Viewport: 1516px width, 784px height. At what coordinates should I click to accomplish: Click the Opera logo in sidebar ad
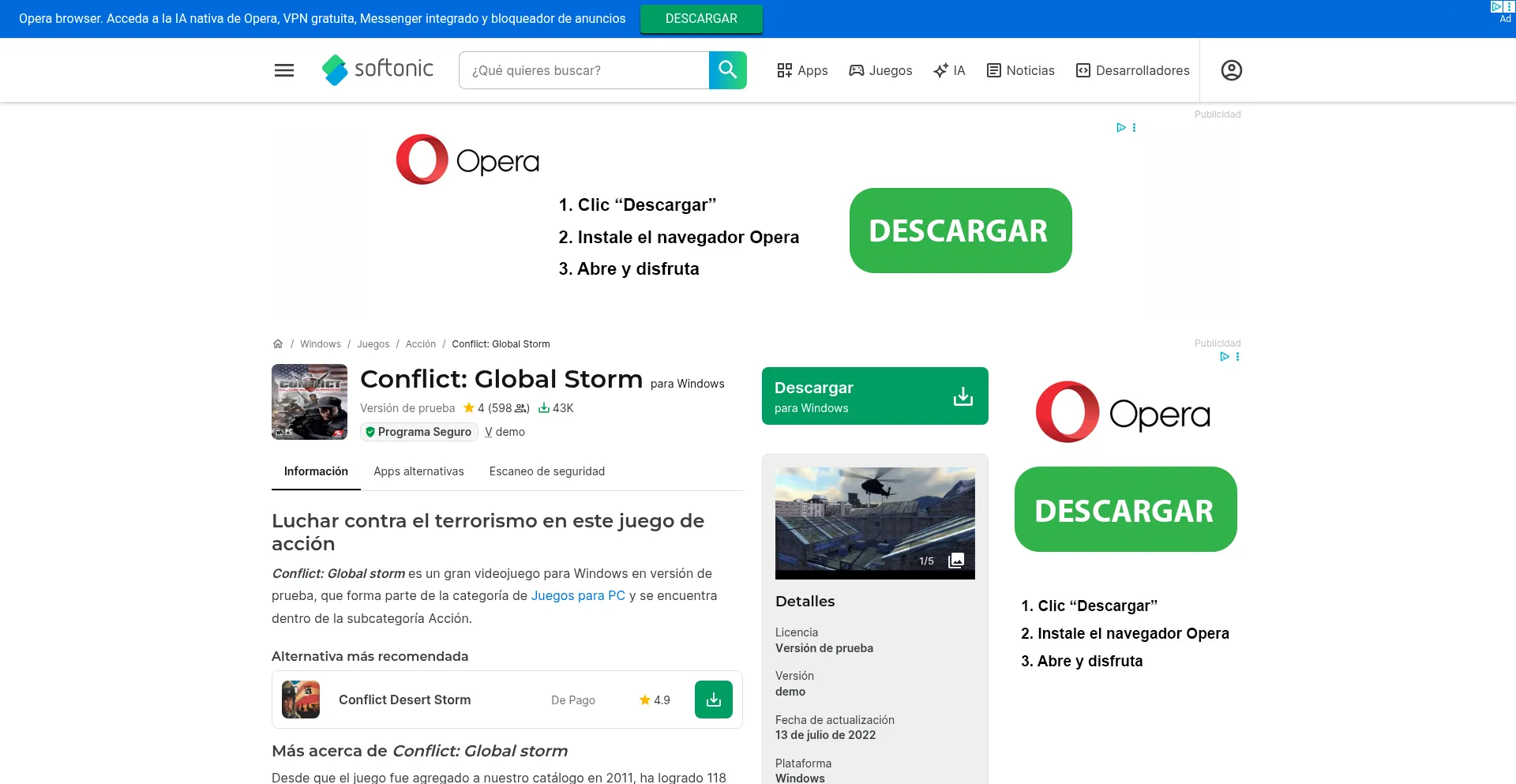pos(1123,412)
